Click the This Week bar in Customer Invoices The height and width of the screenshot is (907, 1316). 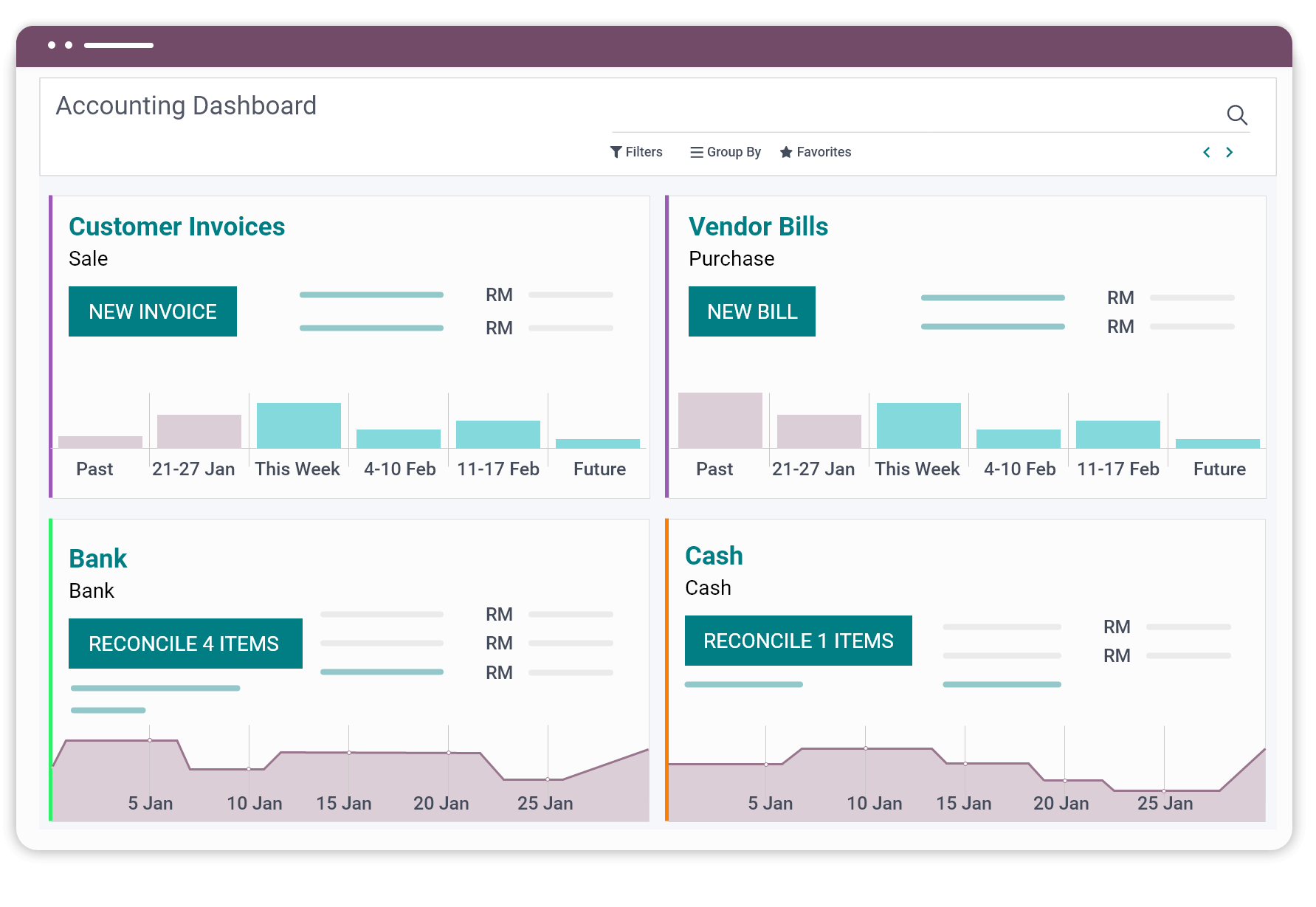pyautogui.click(x=297, y=427)
